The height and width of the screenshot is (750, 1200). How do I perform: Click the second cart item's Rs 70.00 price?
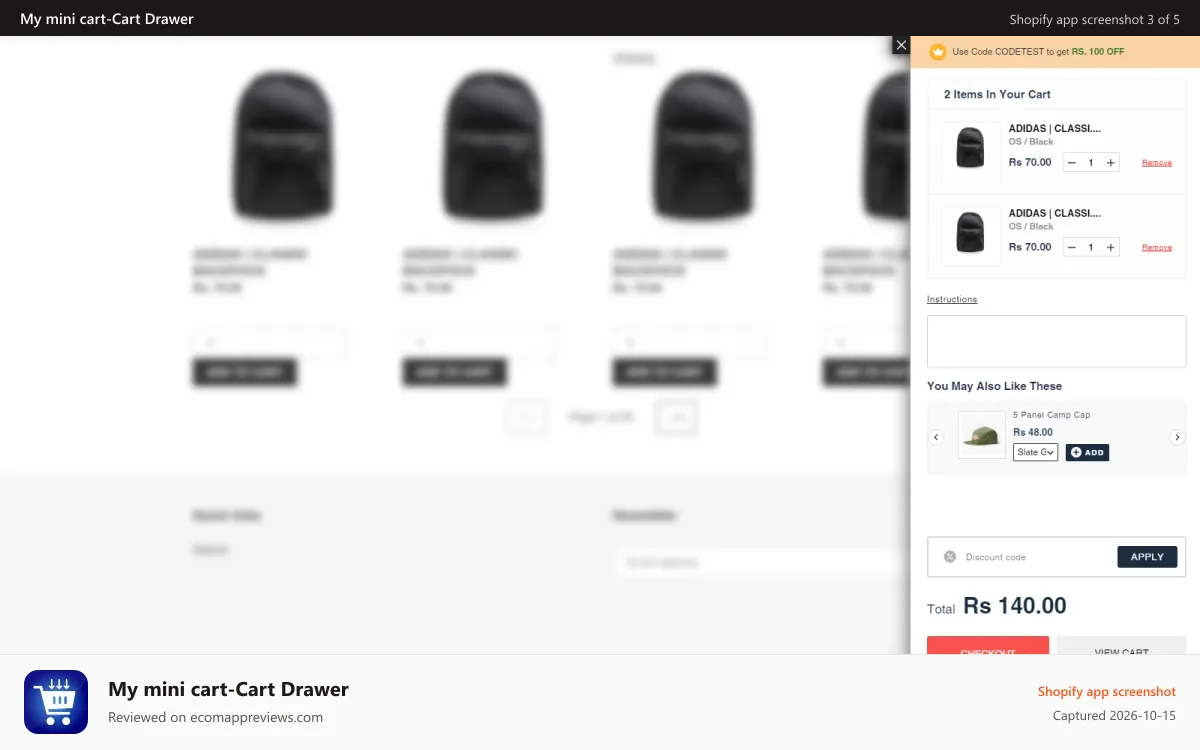pyautogui.click(x=1030, y=247)
